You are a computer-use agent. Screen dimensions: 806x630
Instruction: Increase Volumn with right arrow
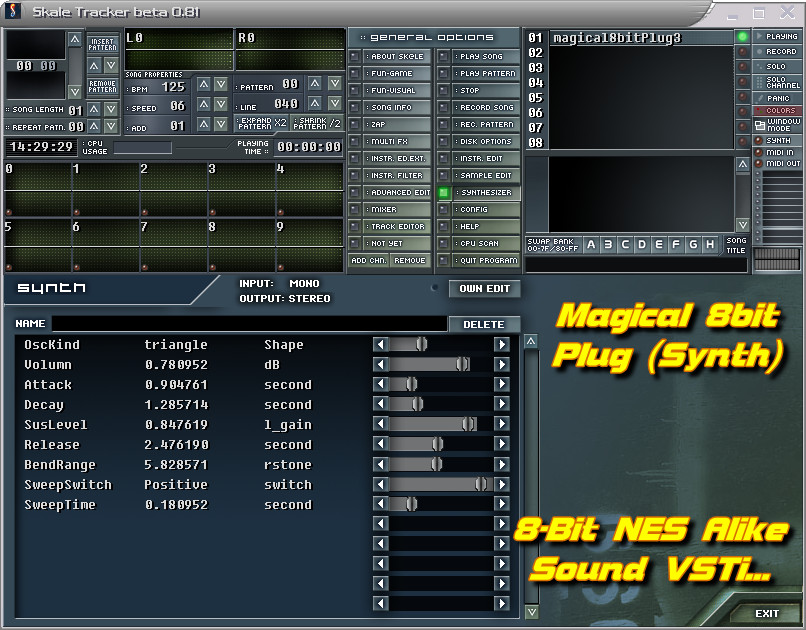click(x=502, y=364)
